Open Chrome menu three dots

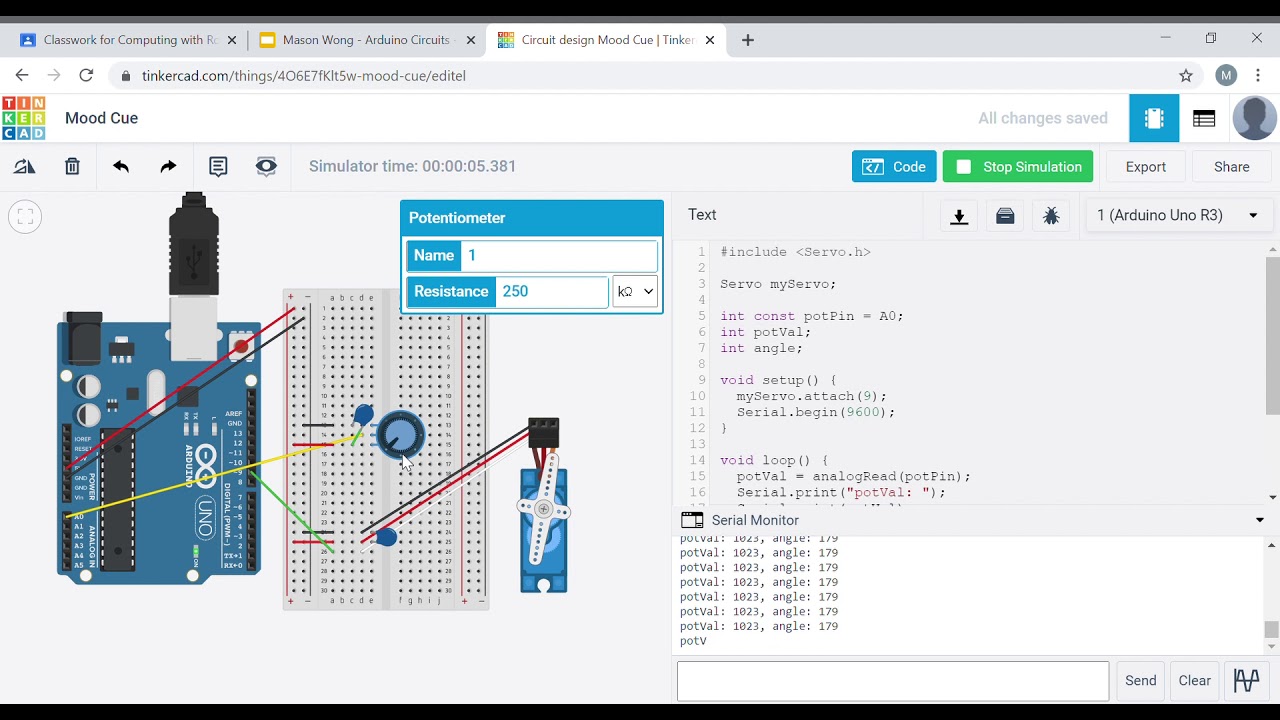[1258, 76]
